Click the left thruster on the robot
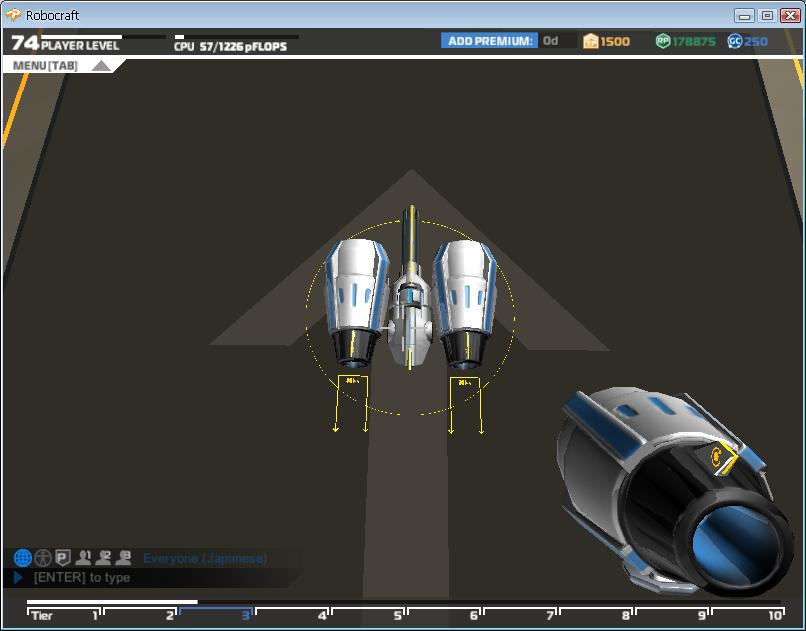 point(356,303)
